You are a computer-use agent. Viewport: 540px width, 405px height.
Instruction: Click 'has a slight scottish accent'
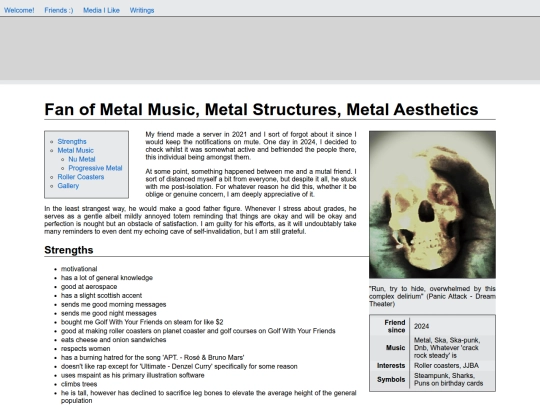pyautogui.click(x=101, y=296)
